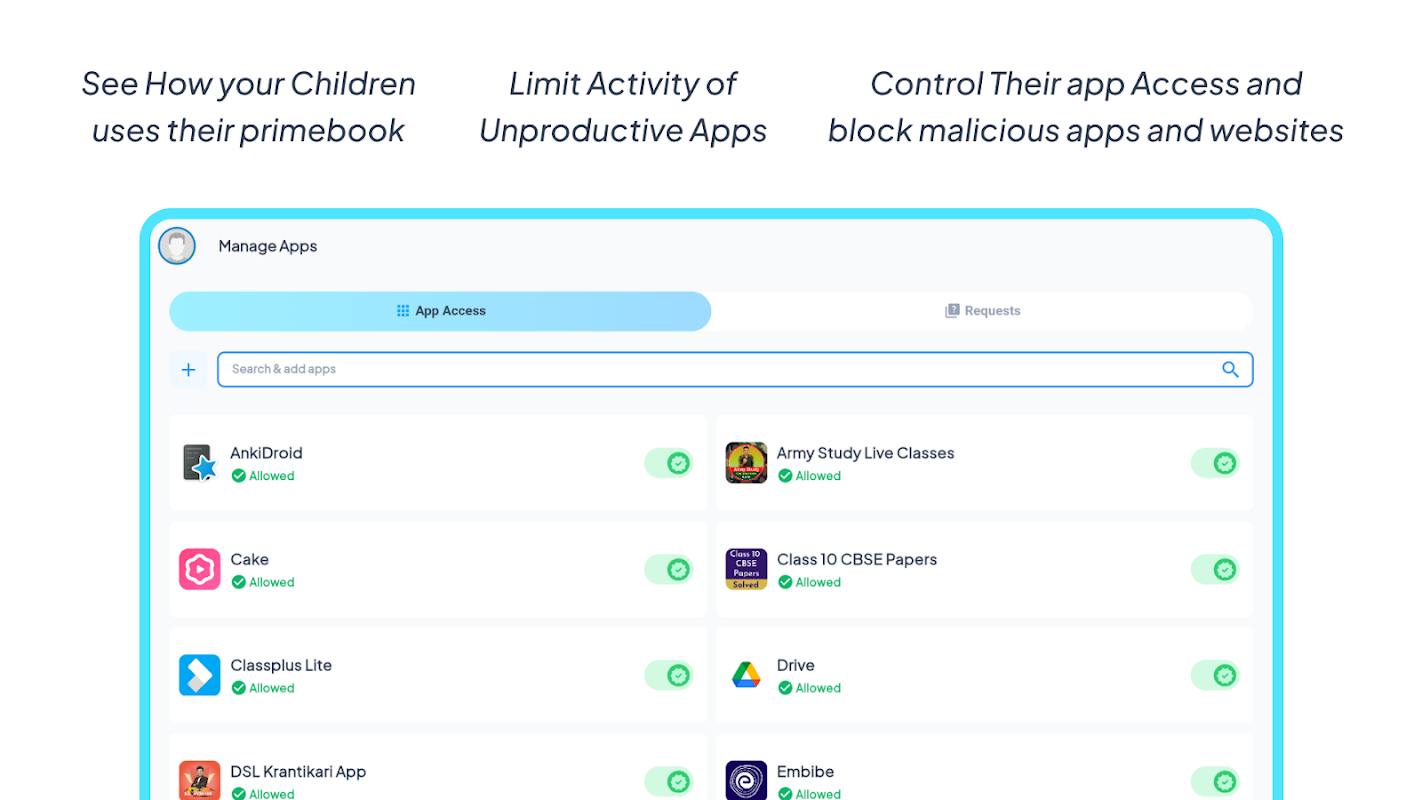This screenshot has height=800, width=1422.
Task: Click Allowed status under AnkiDroid
Action: [263, 476]
